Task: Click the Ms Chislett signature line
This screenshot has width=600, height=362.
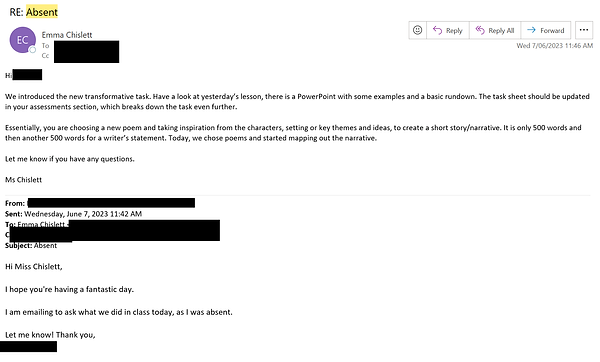Action: pos(24,180)
